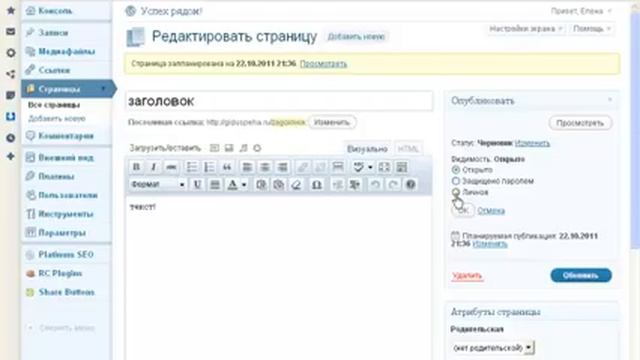
Task: Switch to the Визуально editor tab
Action: 367,149
